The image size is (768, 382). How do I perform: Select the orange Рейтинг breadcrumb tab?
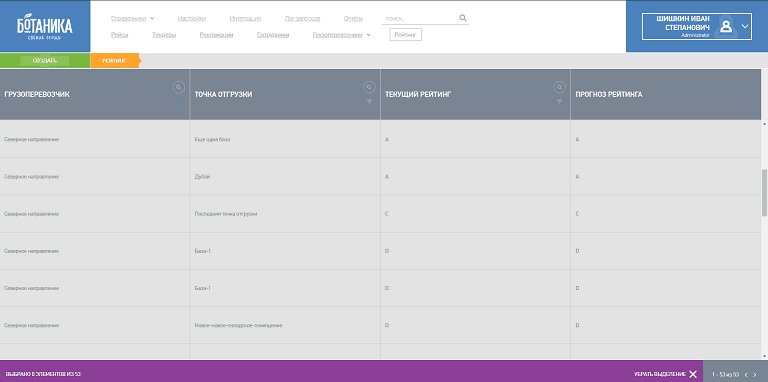(115, 61)
